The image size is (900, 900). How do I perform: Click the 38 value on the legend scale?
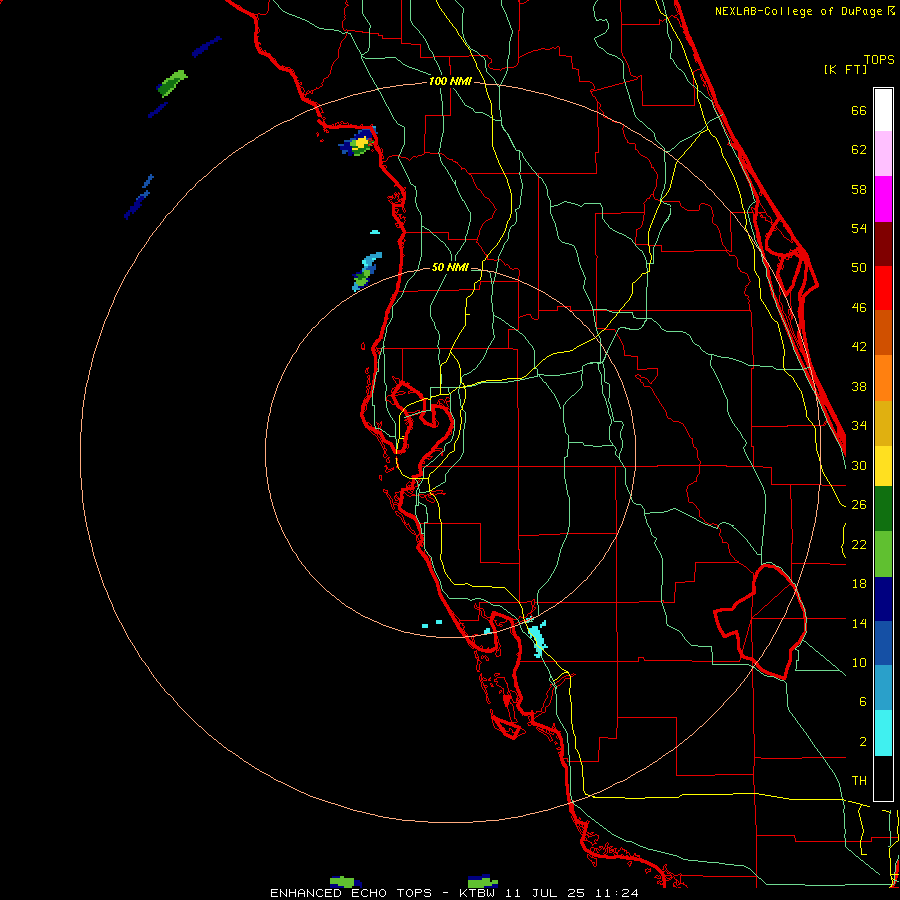(x=859, y=386)
